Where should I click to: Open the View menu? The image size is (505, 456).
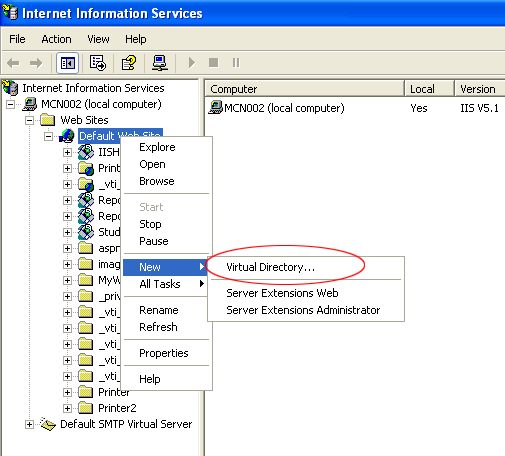[x=98, y=39]
